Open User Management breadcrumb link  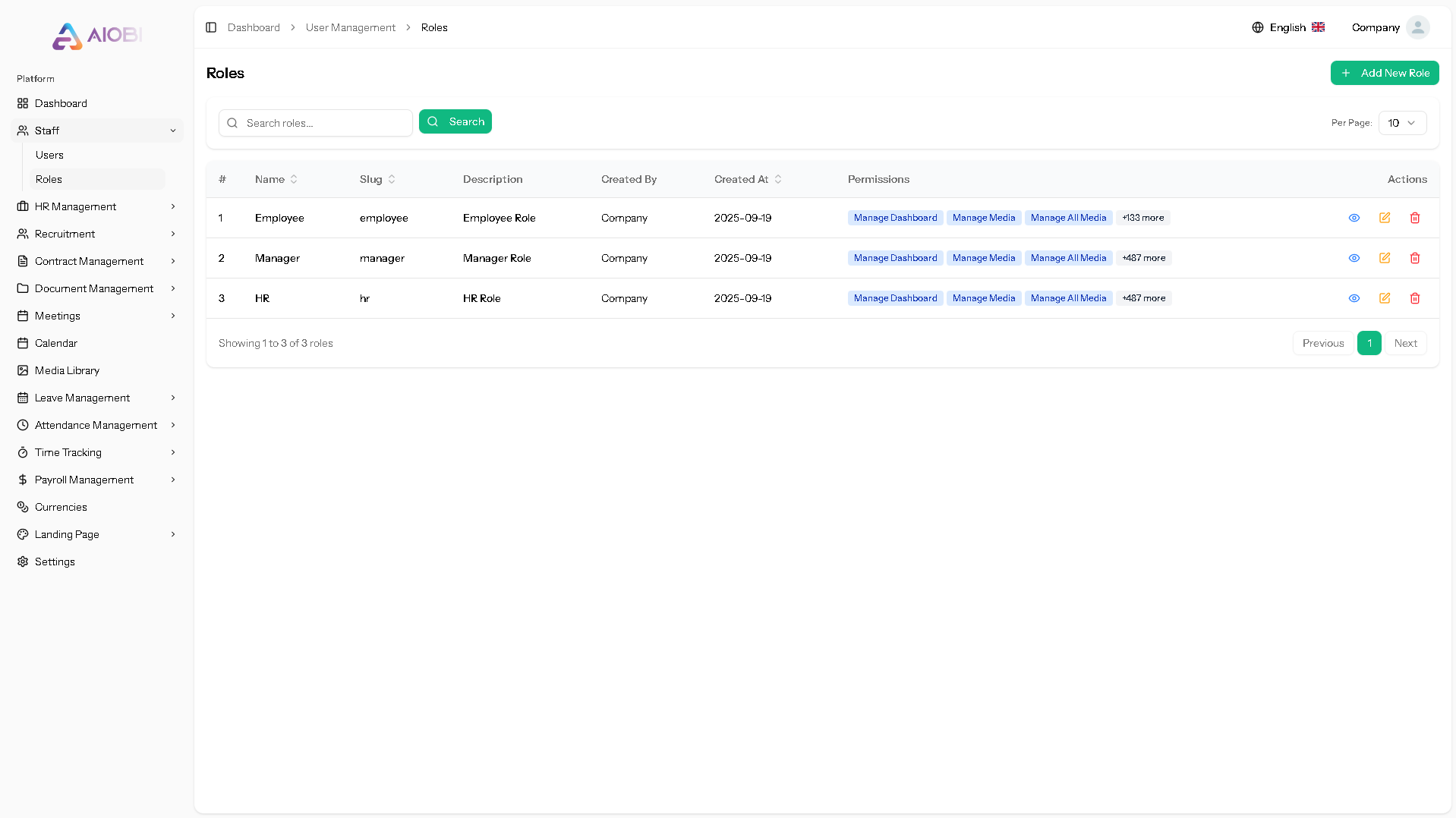[x=350, y=27]
